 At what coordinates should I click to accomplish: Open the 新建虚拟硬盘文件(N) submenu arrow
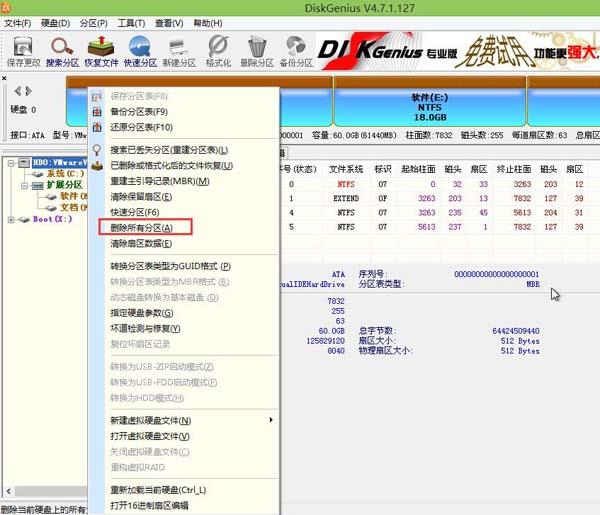click(271, 420)
